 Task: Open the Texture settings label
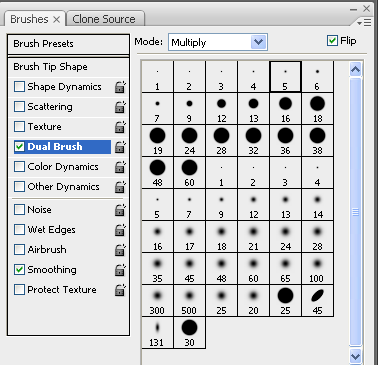[x=44, y=127]
